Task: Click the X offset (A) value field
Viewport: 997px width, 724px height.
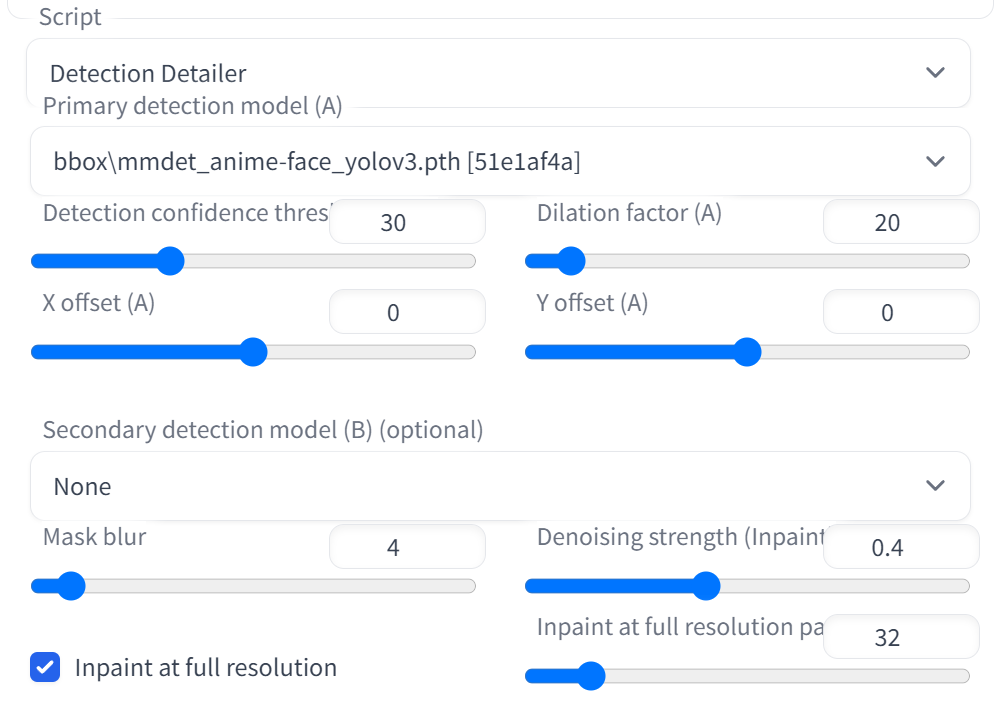Action: (408, 311)
